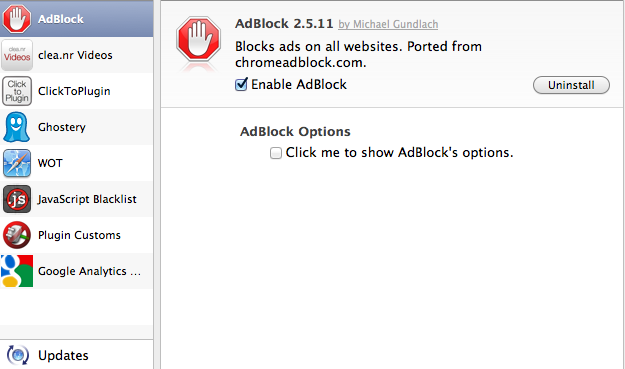Screen dimensions: 625x369
Task: Open the ClickToPlugin icon in list
Action: (17, 91)
